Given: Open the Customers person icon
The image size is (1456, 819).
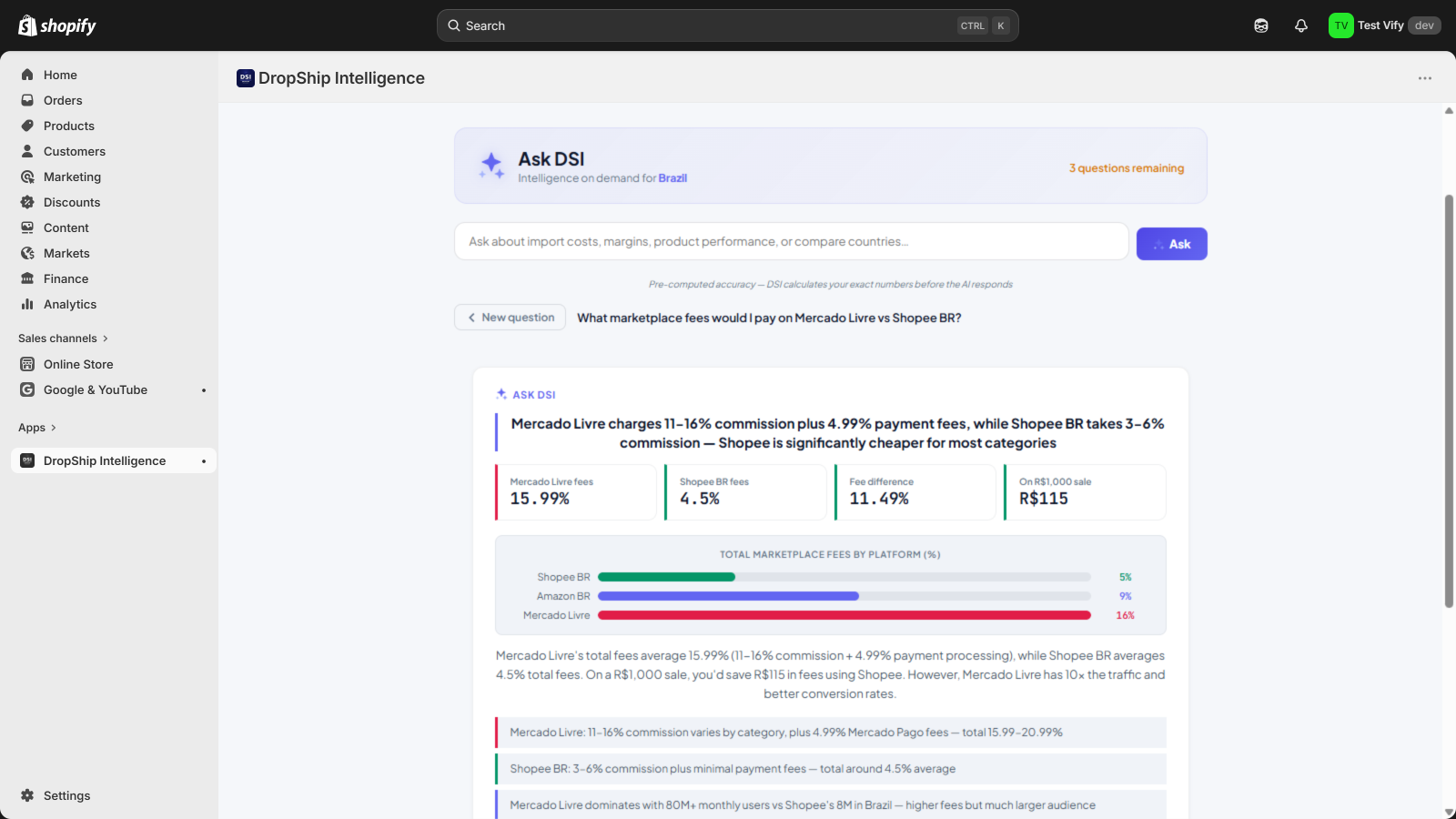Looking at the screenshot, I should tap(27, 151).
